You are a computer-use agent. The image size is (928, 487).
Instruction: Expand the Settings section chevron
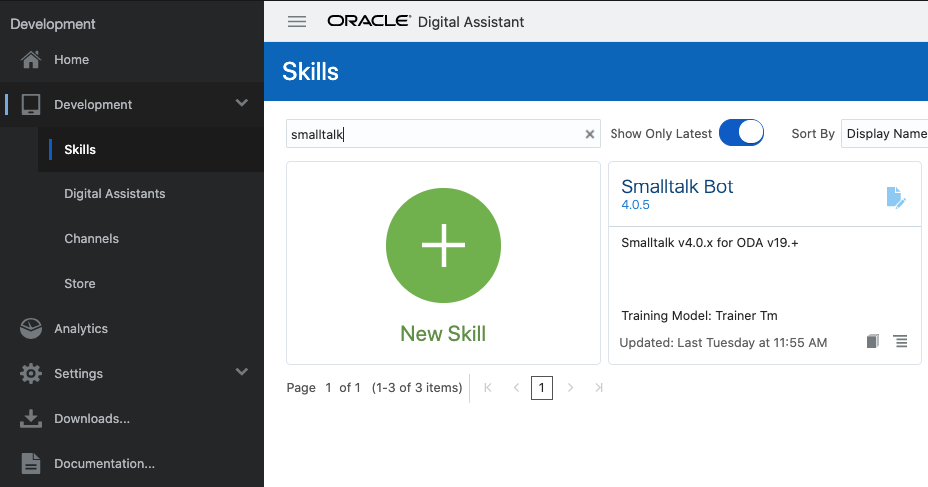point(241,372)
